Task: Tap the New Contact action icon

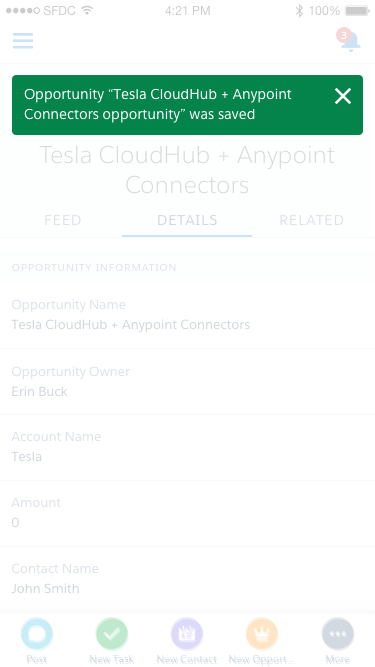Action: pyautogui.click(x=187, y=634)
